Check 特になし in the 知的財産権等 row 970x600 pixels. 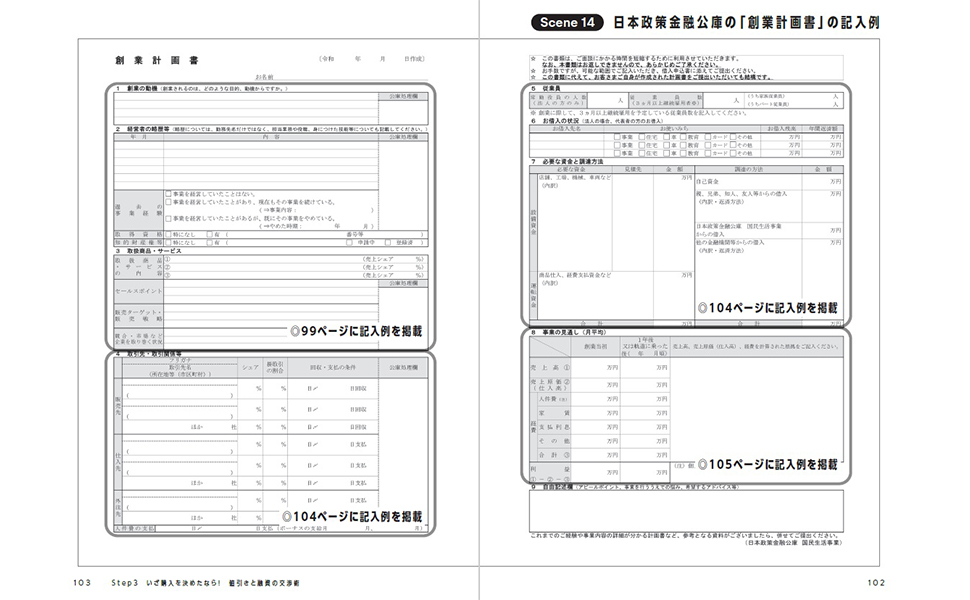coord(168,242)
